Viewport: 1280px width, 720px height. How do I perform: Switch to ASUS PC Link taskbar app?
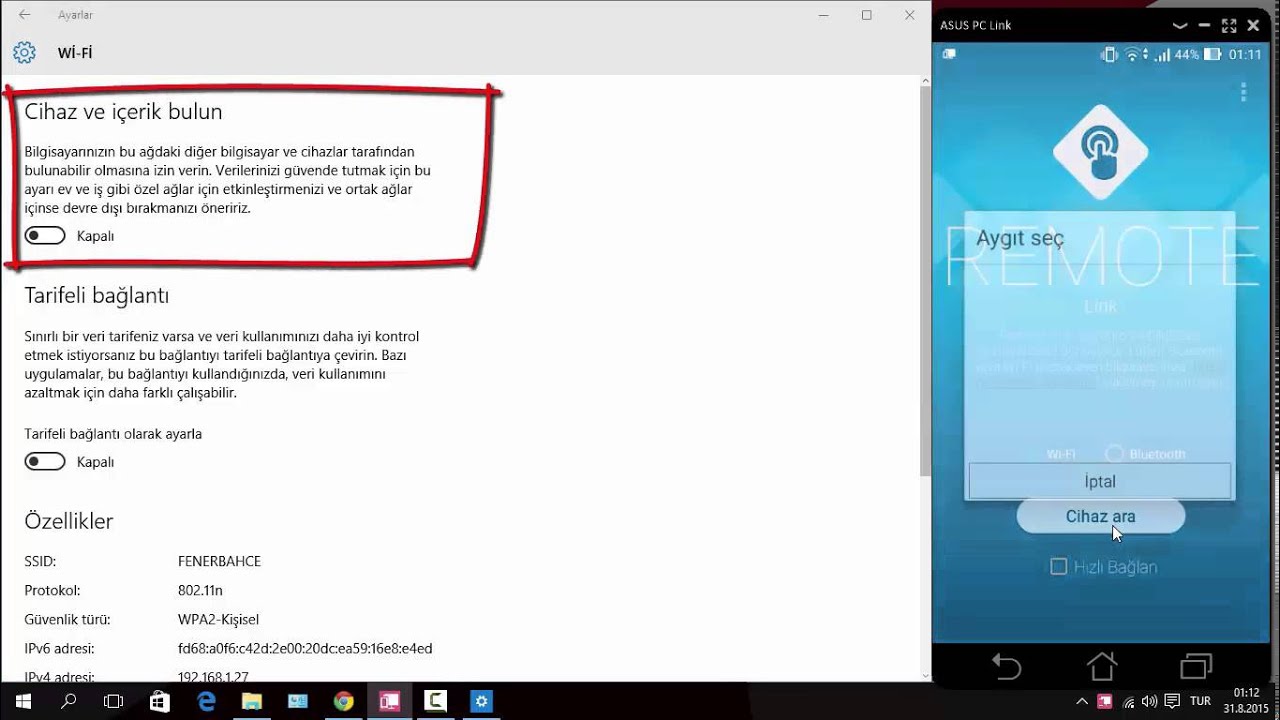[x=390, y=701]
